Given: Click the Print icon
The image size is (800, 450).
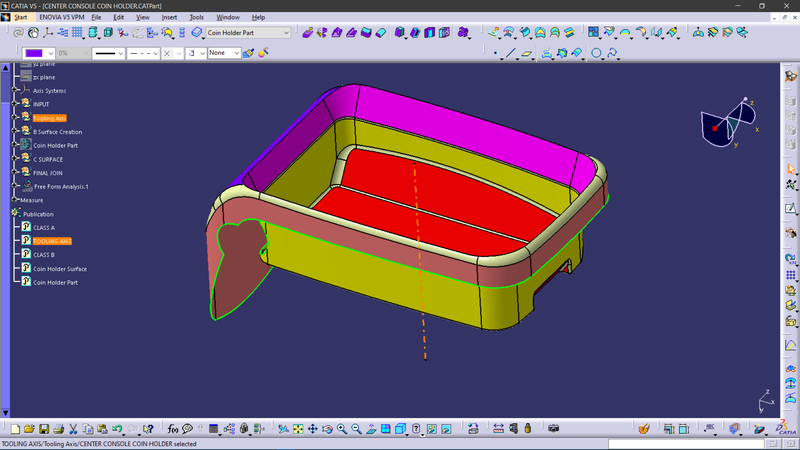Looking at the screenshot, I should click(x=58, y=429).
